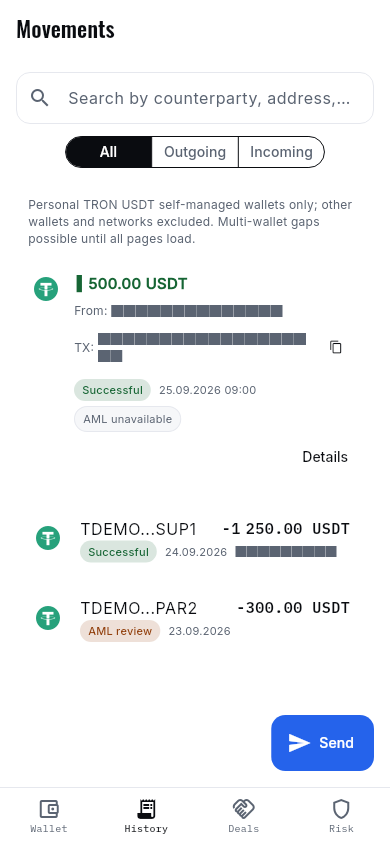Filter movements by Incoming
Screen dimensions: 390x844
[x=281, y=152]
